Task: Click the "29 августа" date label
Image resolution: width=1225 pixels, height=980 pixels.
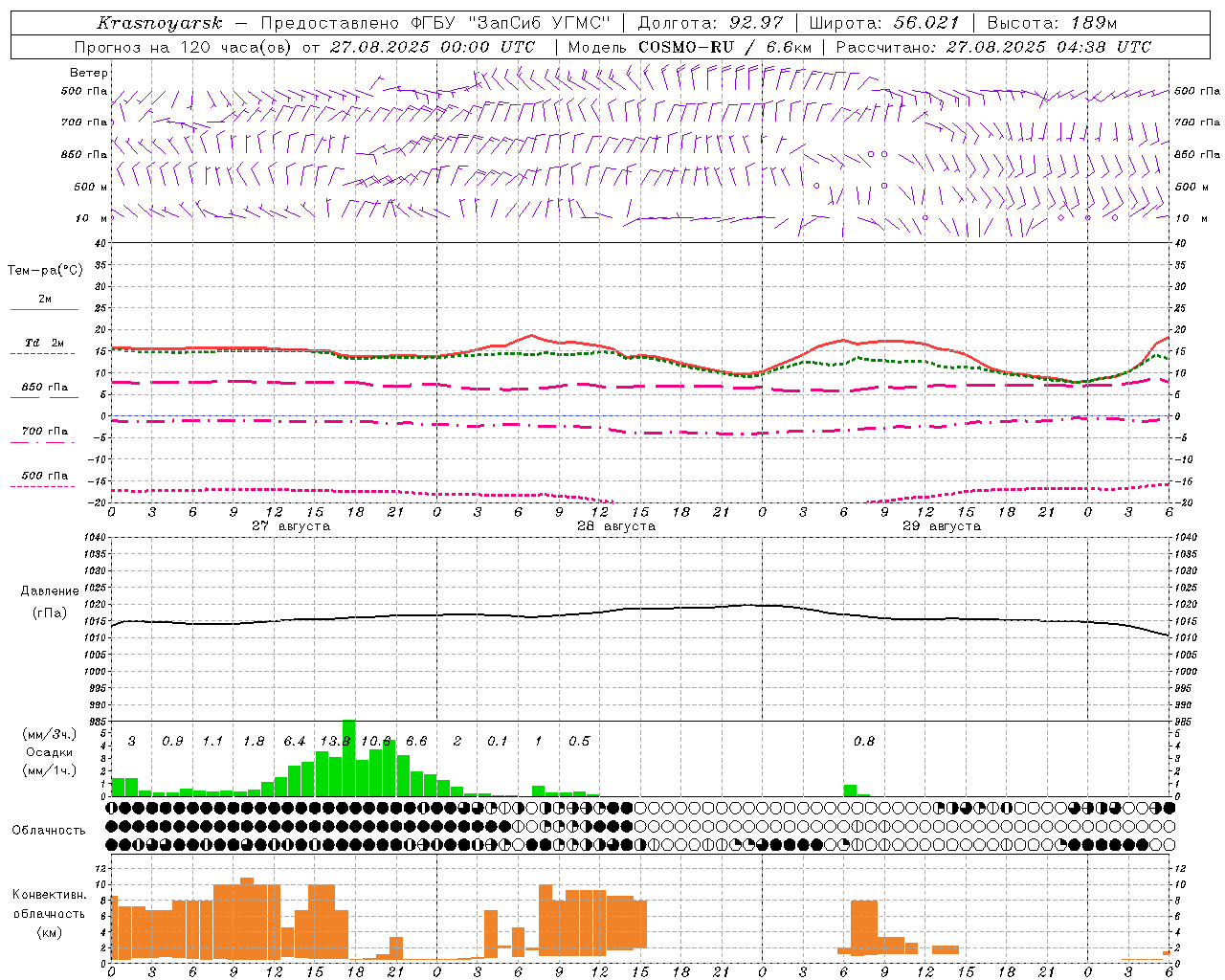Action: click(x=942, y=526)
